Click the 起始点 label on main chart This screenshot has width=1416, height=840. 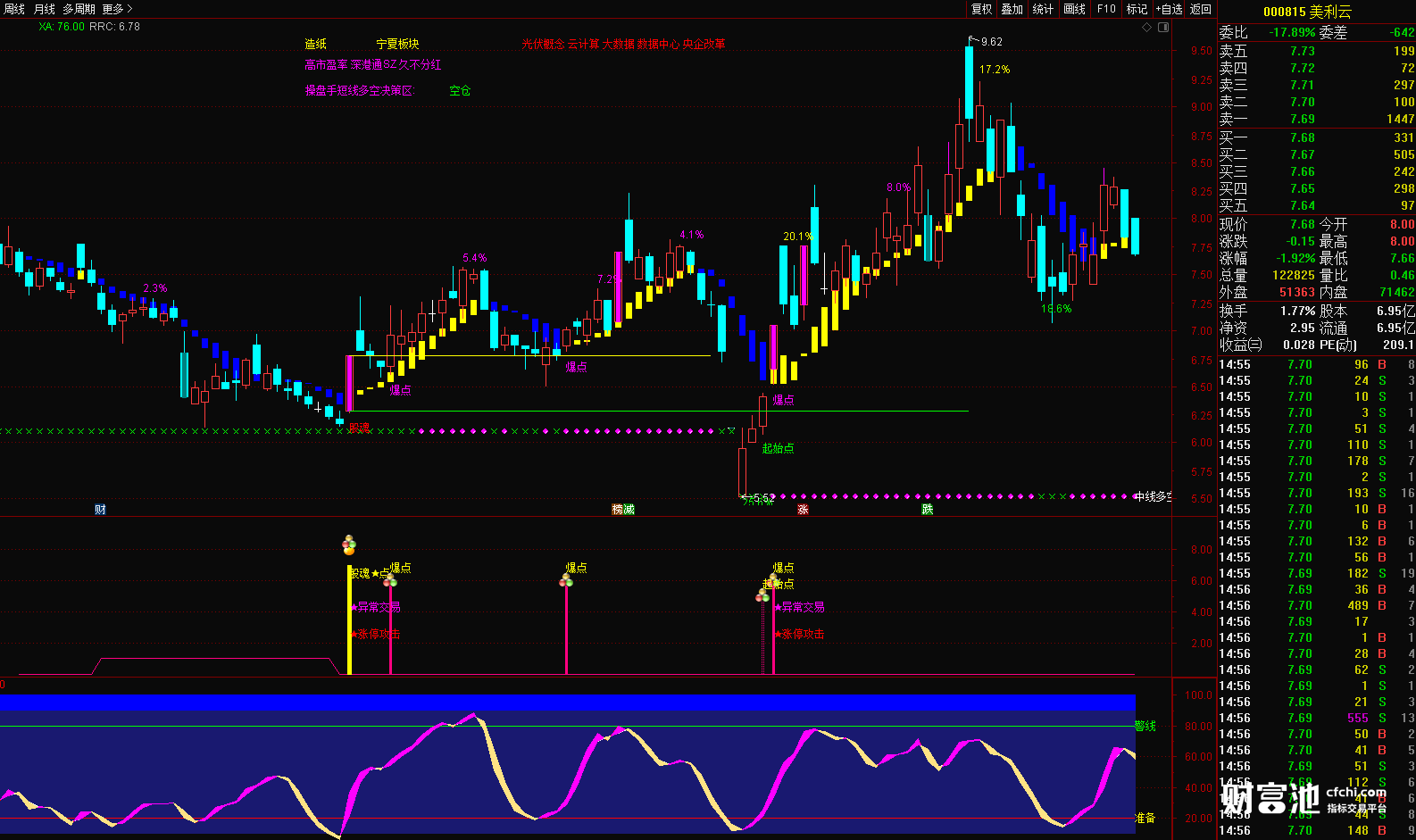(778, 449)
